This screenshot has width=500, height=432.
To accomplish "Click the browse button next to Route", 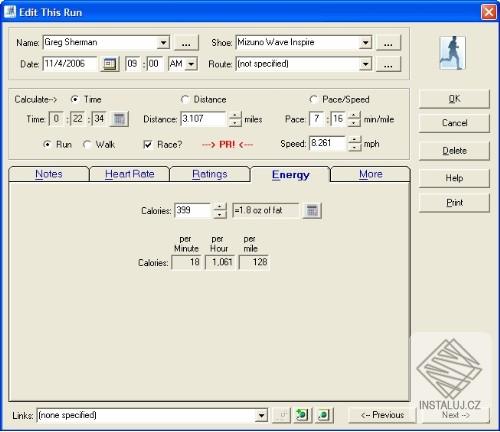I will (388, 64).
